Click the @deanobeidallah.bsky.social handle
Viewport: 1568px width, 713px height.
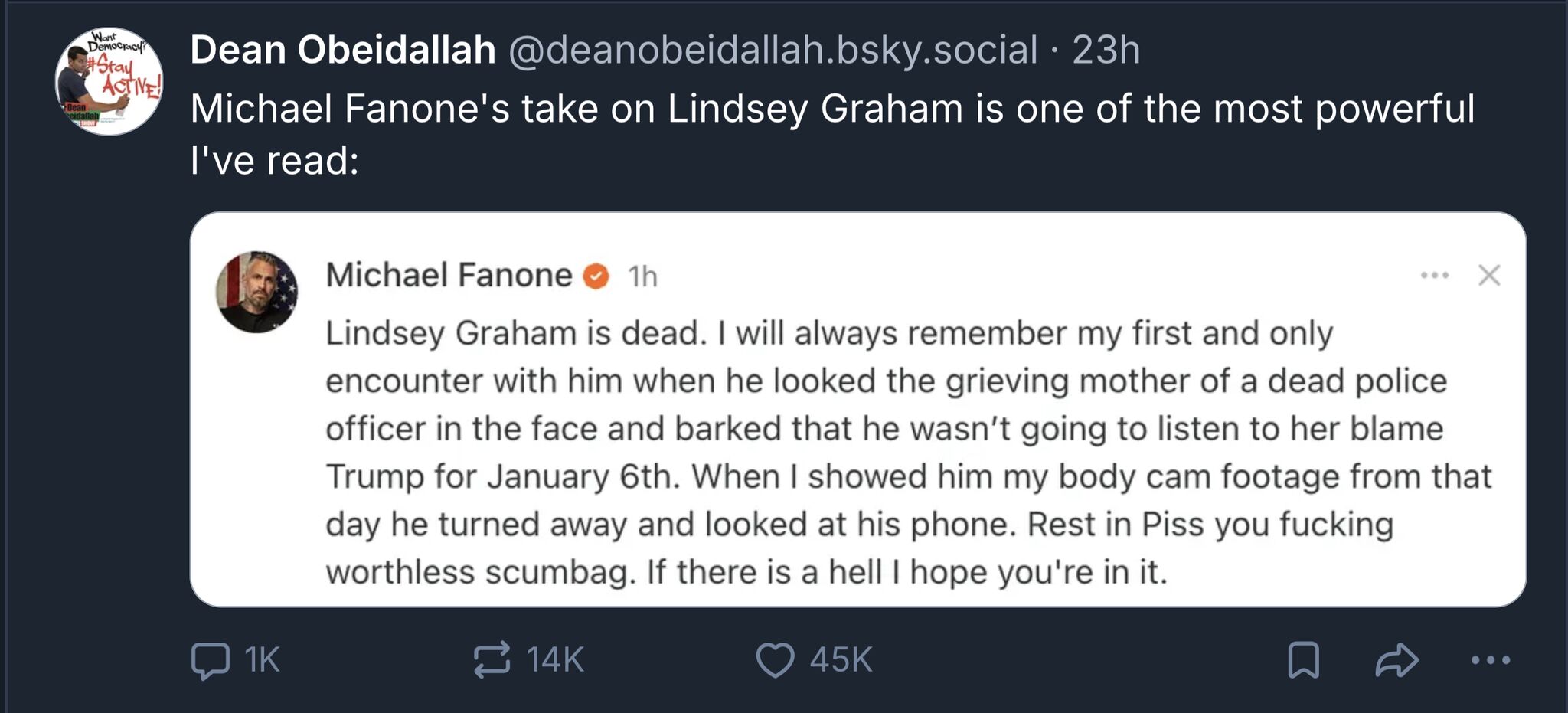tap(773, 51)
